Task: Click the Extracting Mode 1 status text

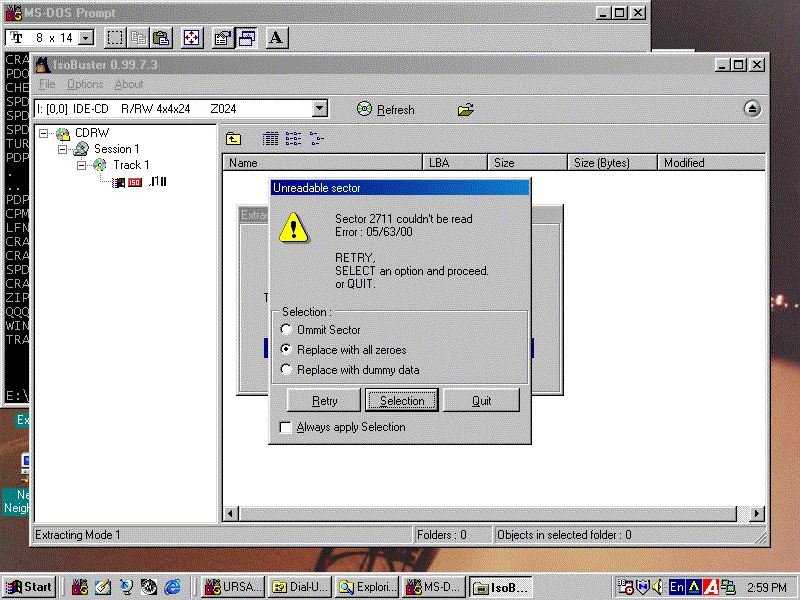Action: click(78, 535)
